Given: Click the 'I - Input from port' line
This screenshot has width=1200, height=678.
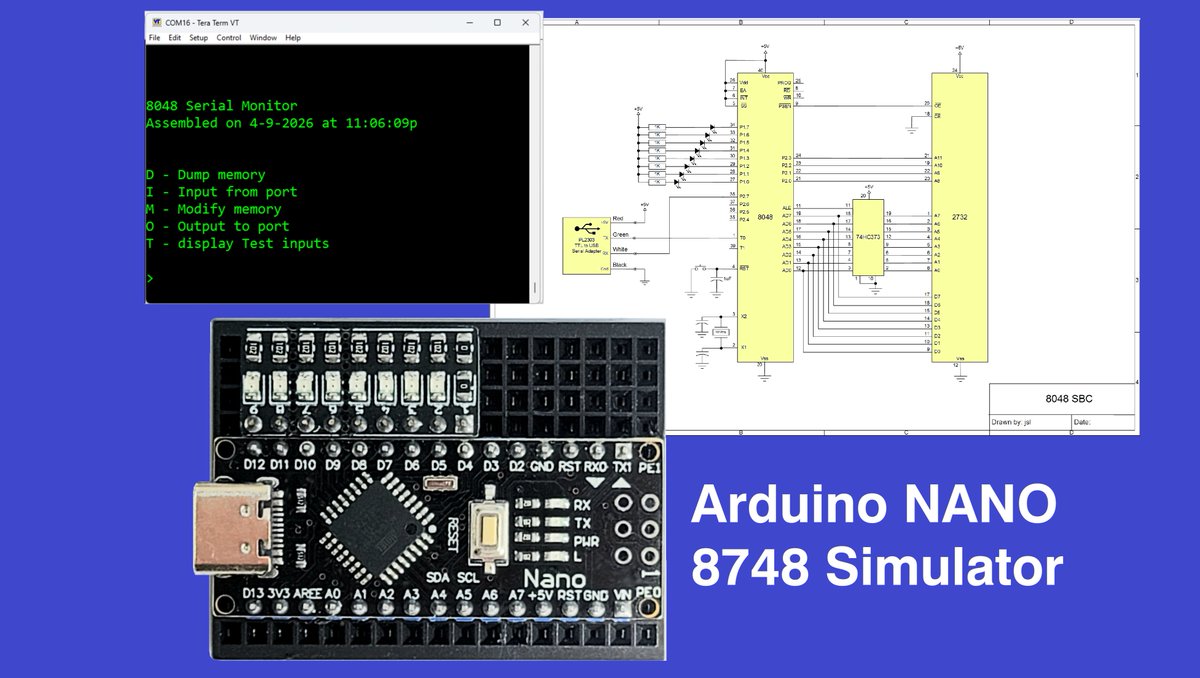Looking at the screenshot, I should click(221, 192).
